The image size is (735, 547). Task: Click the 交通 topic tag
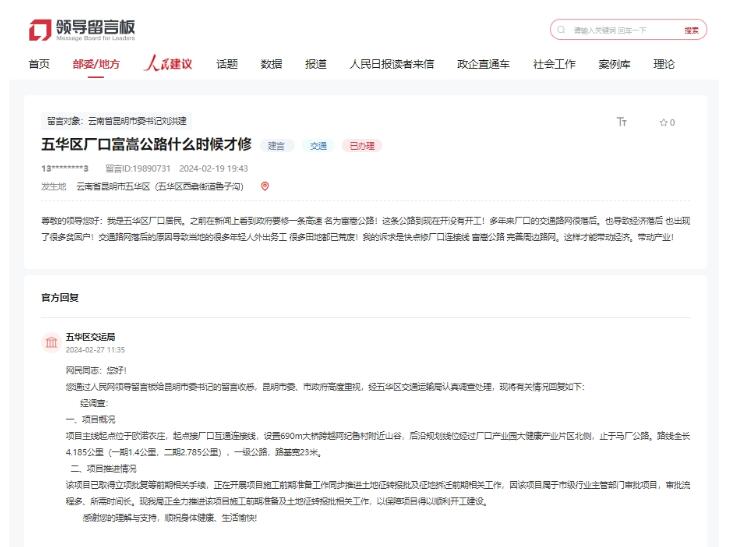click(318, 146)
